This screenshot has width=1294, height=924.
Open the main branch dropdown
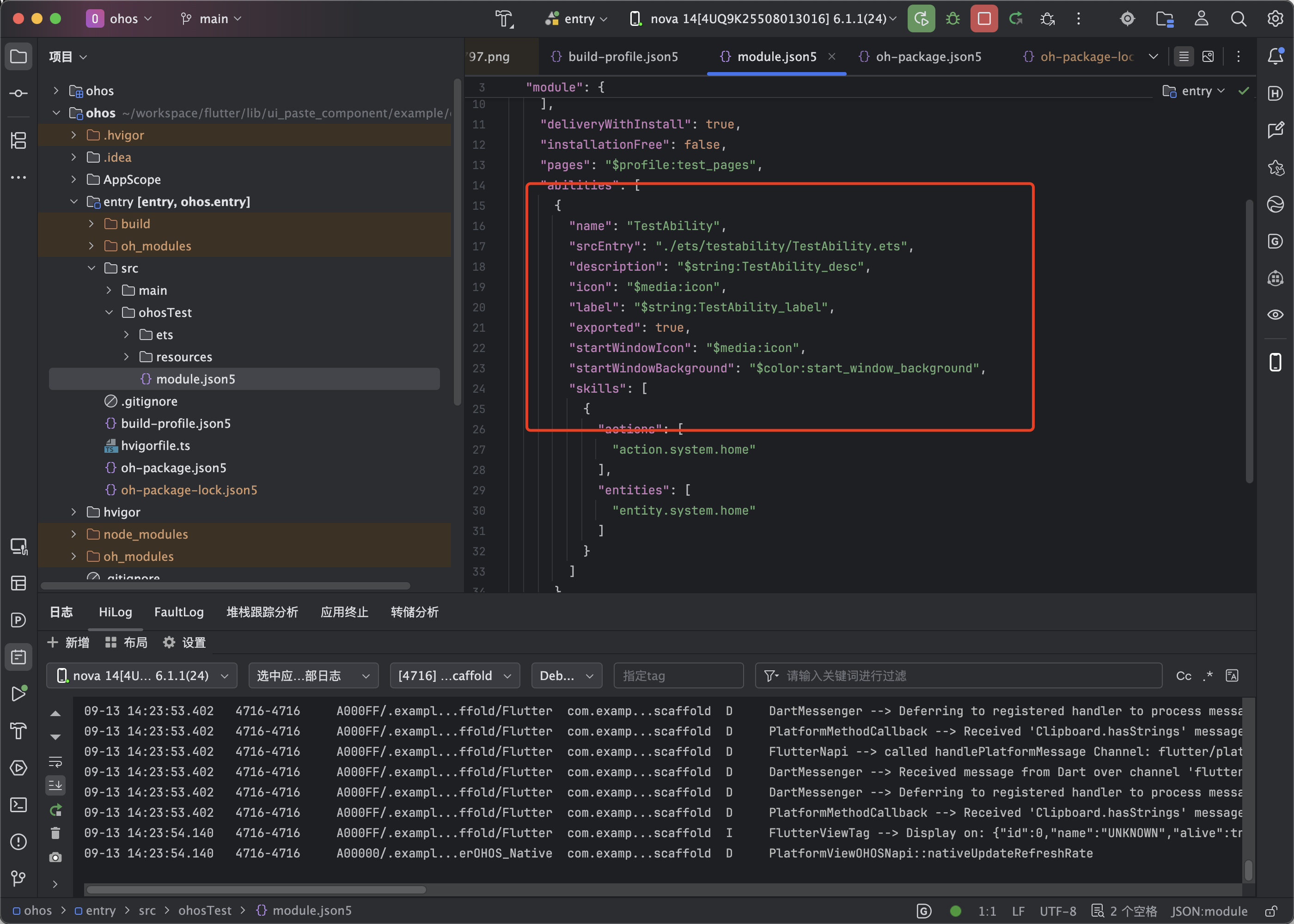click(x=211, y=19)
